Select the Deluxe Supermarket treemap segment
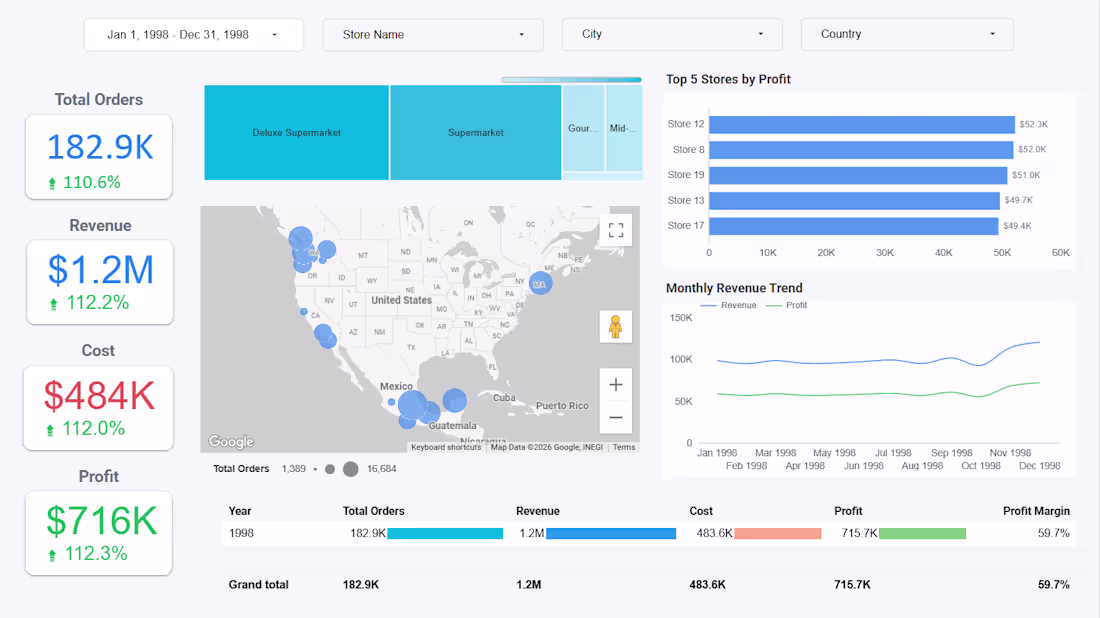Viewport: 1100px width, 618px height. [x=295, y=132]
